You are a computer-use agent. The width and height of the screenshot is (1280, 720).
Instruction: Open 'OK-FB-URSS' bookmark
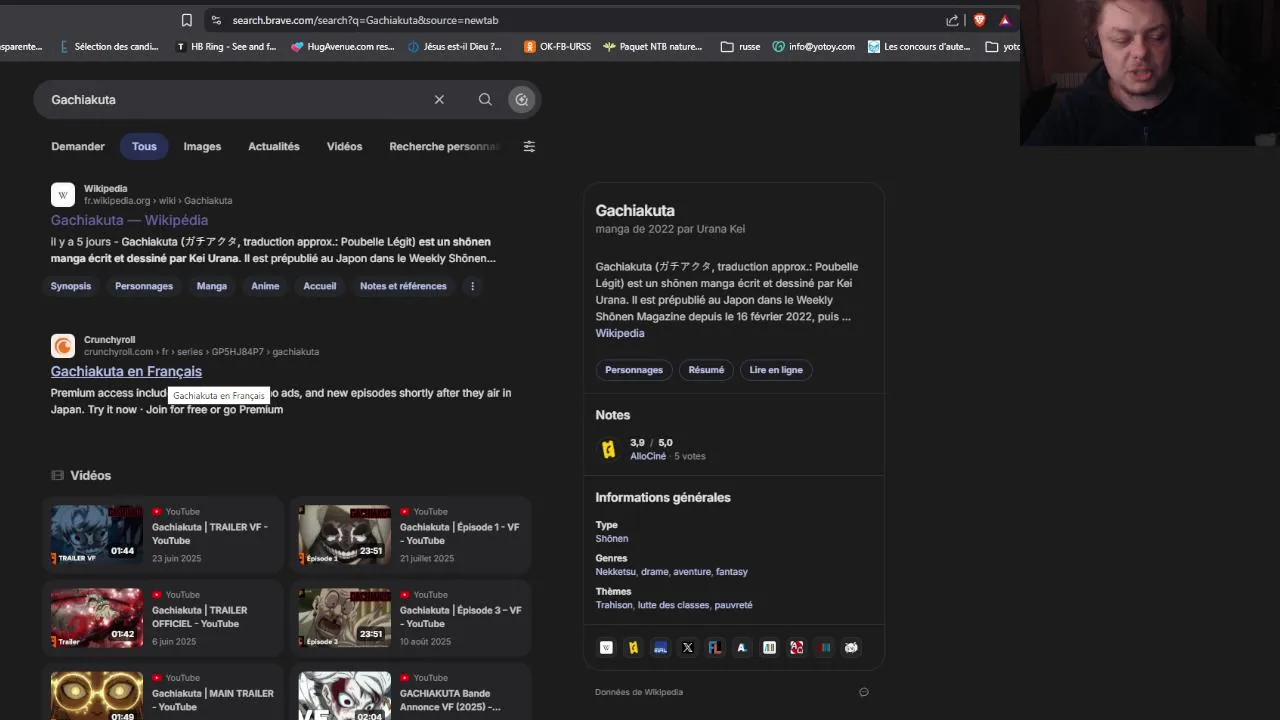point(557,46)
